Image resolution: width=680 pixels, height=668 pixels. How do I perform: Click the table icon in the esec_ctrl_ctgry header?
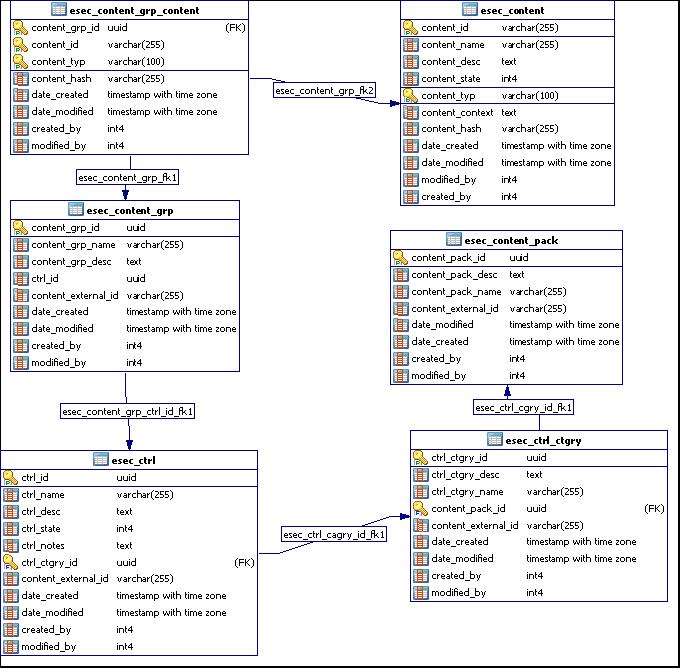(494, 440)
